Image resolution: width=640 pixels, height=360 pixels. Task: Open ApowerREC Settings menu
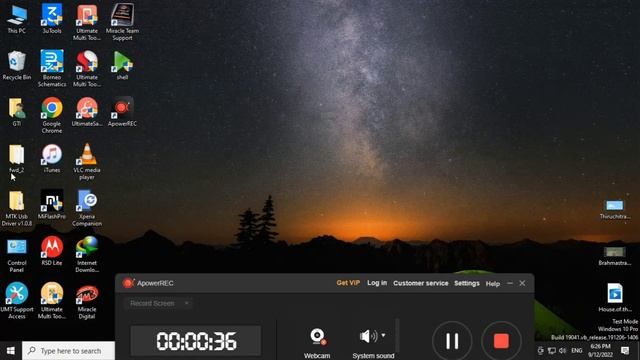click(467, 283)
